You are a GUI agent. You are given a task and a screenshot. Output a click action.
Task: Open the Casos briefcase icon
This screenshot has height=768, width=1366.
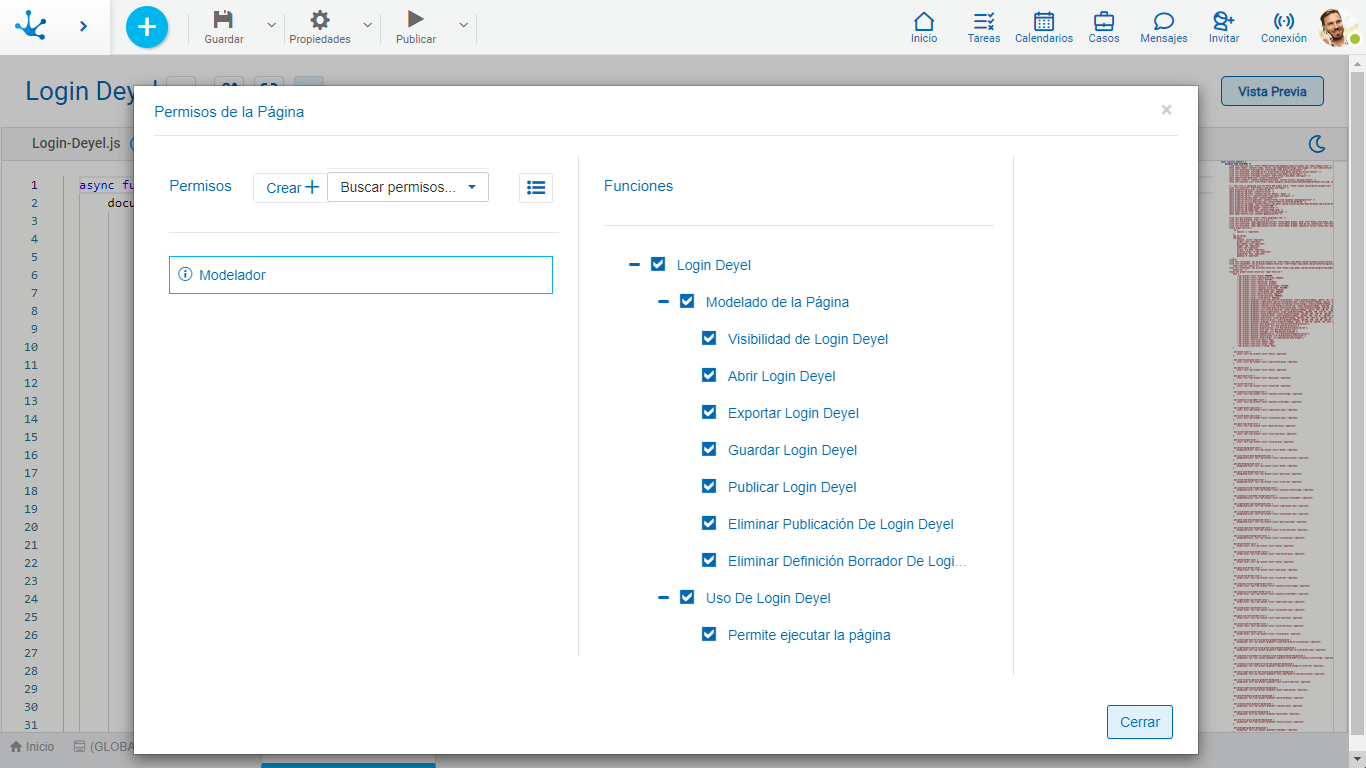click(x=1104, y=21)
